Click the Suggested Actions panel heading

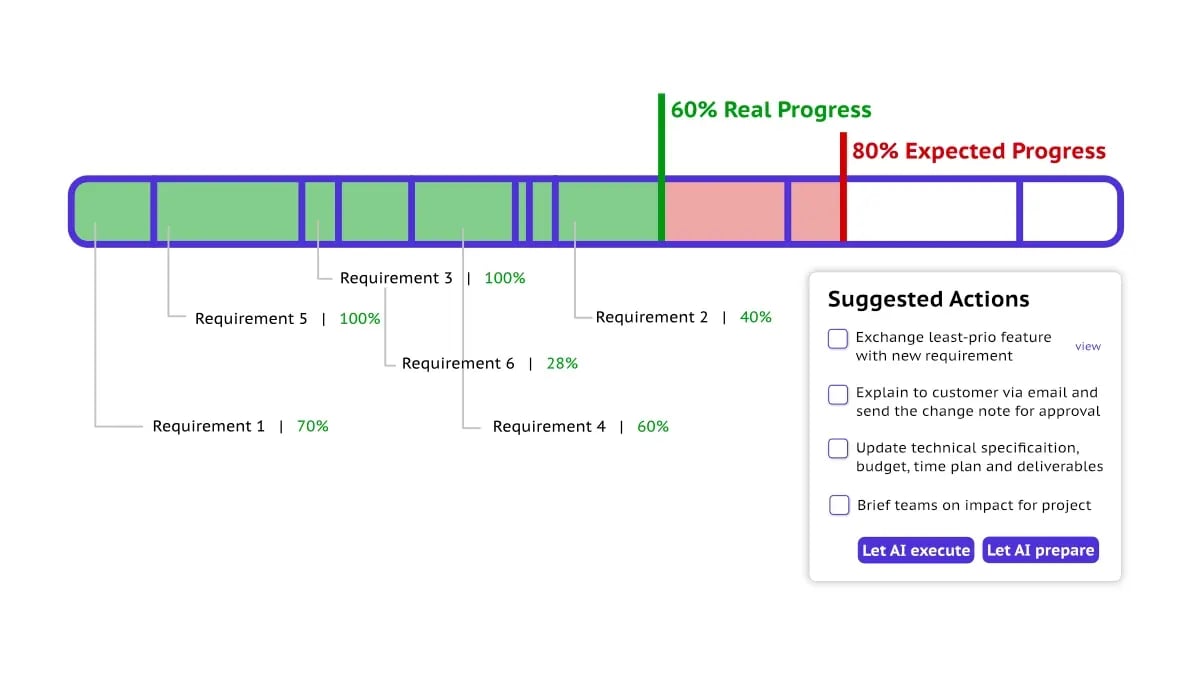(x=929, y=299)
